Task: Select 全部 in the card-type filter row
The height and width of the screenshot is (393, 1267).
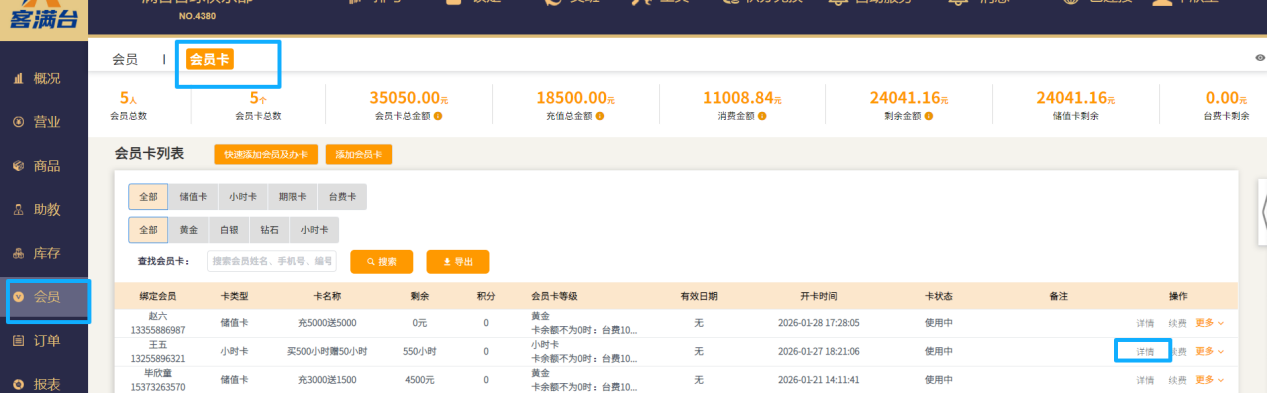Action: 148,197
